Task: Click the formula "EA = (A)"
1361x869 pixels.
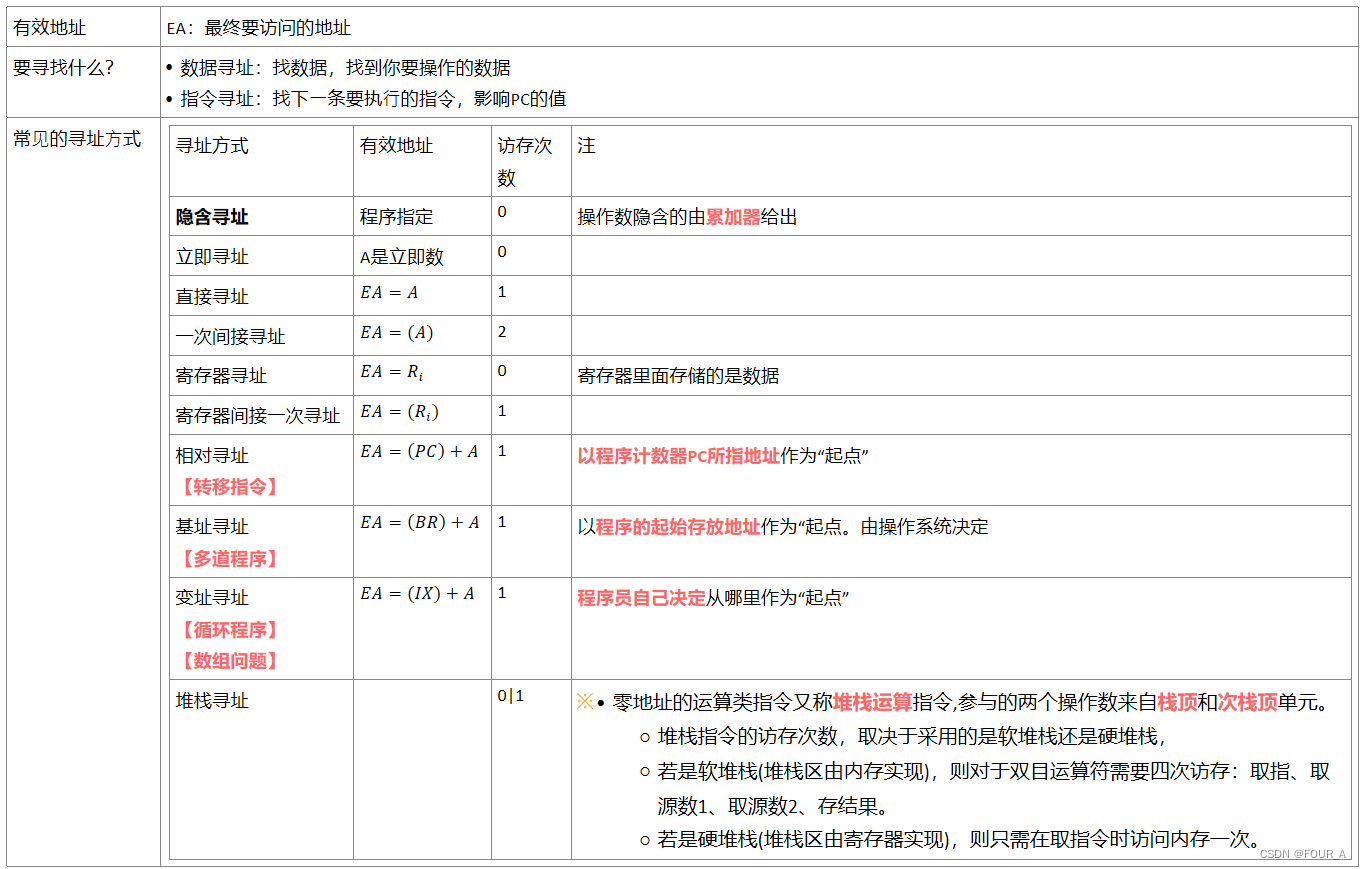Action: (x=397, y=333)
